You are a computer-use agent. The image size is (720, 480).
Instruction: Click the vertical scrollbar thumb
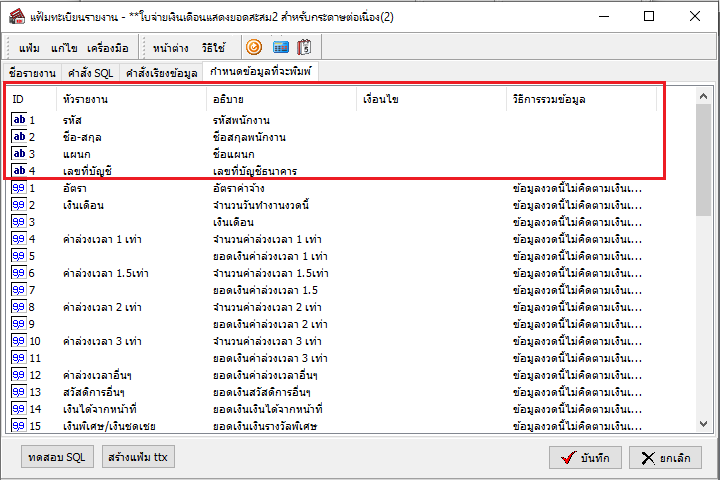pyautogui.click(x=703, y=160)
